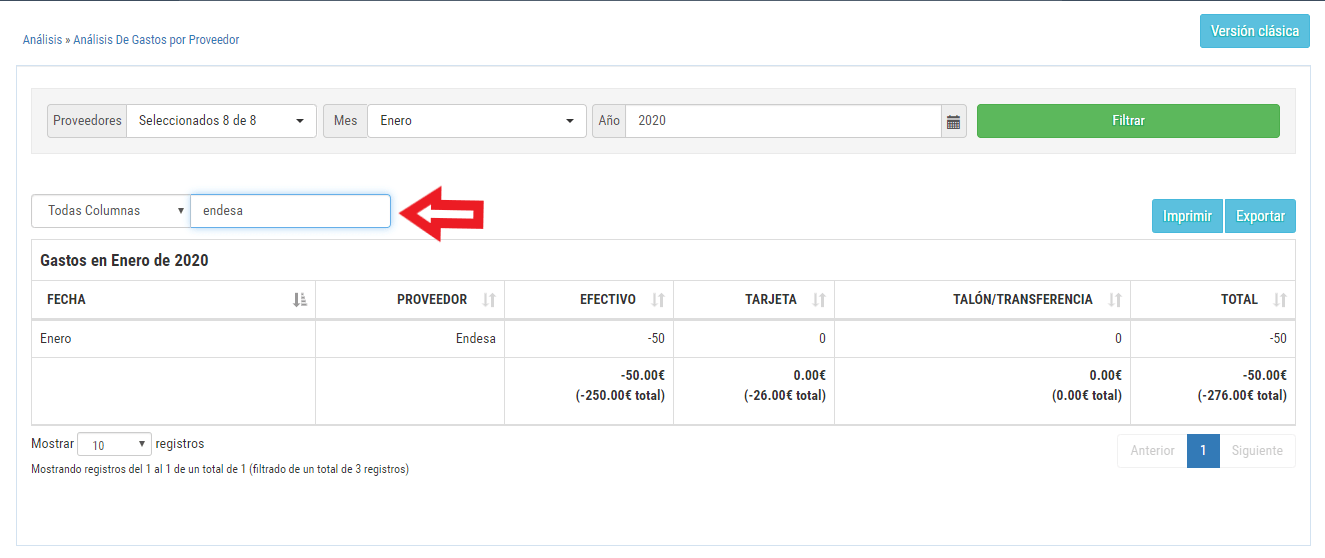
Task: Click the Mes filter label
Action: tap(345, 121)
